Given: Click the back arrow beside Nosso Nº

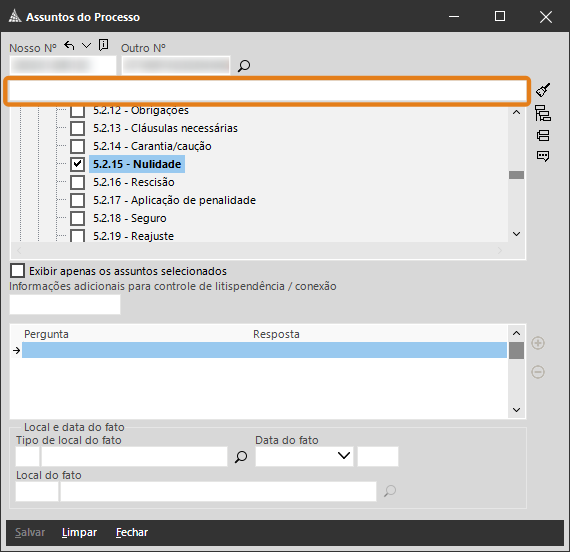Looking at the screenshot, I should tap(69, 46).
